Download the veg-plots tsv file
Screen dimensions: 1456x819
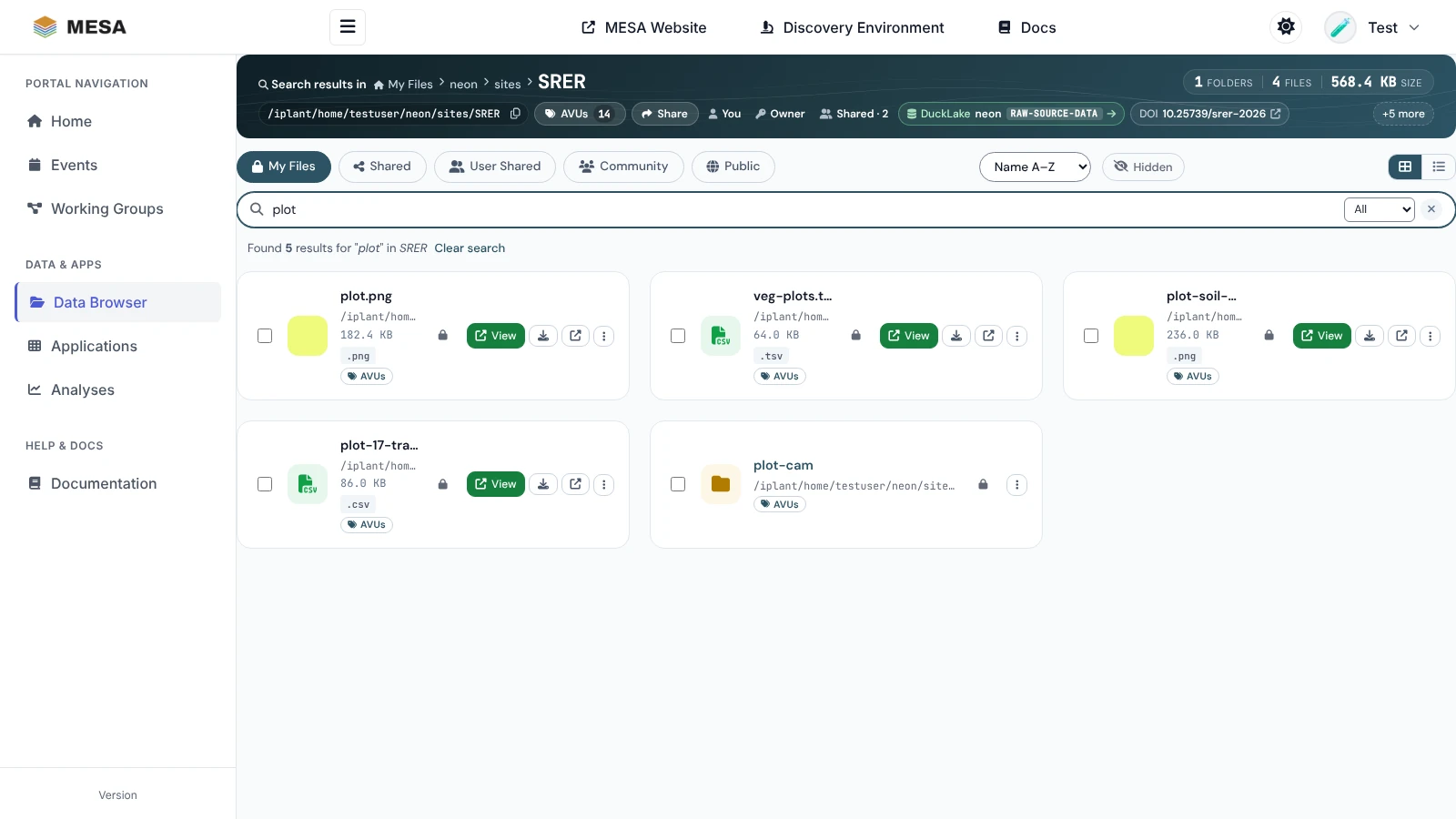point(956,336)
